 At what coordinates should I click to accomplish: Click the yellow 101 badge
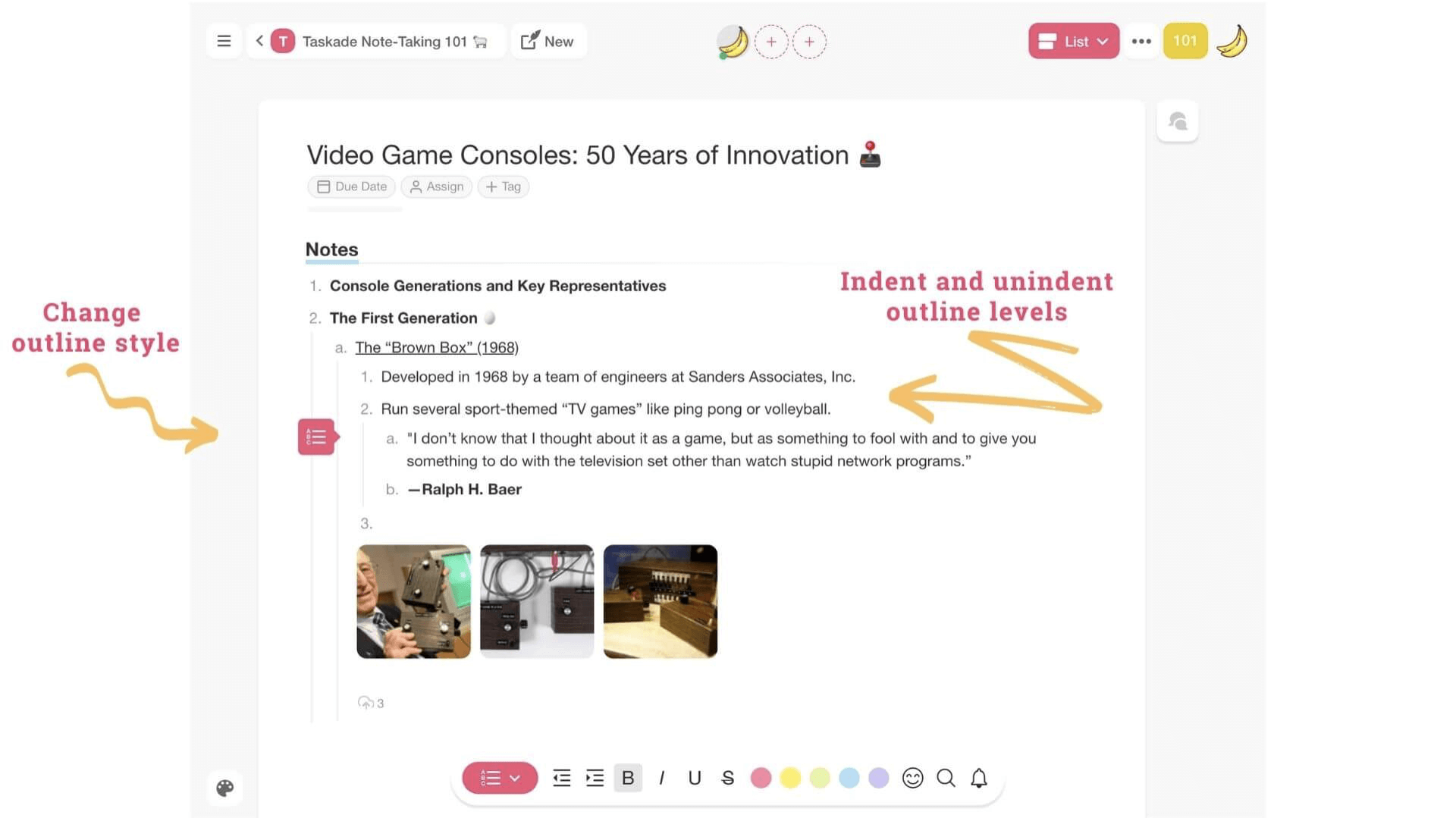[1185, 41]
